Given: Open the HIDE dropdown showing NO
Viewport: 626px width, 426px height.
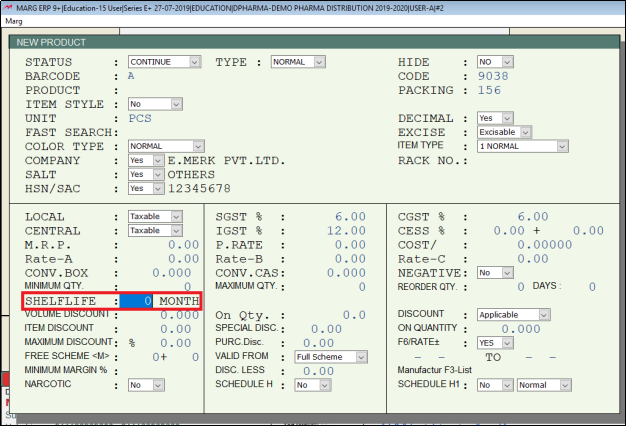Looking at the screenshot, I should point(495,62).
